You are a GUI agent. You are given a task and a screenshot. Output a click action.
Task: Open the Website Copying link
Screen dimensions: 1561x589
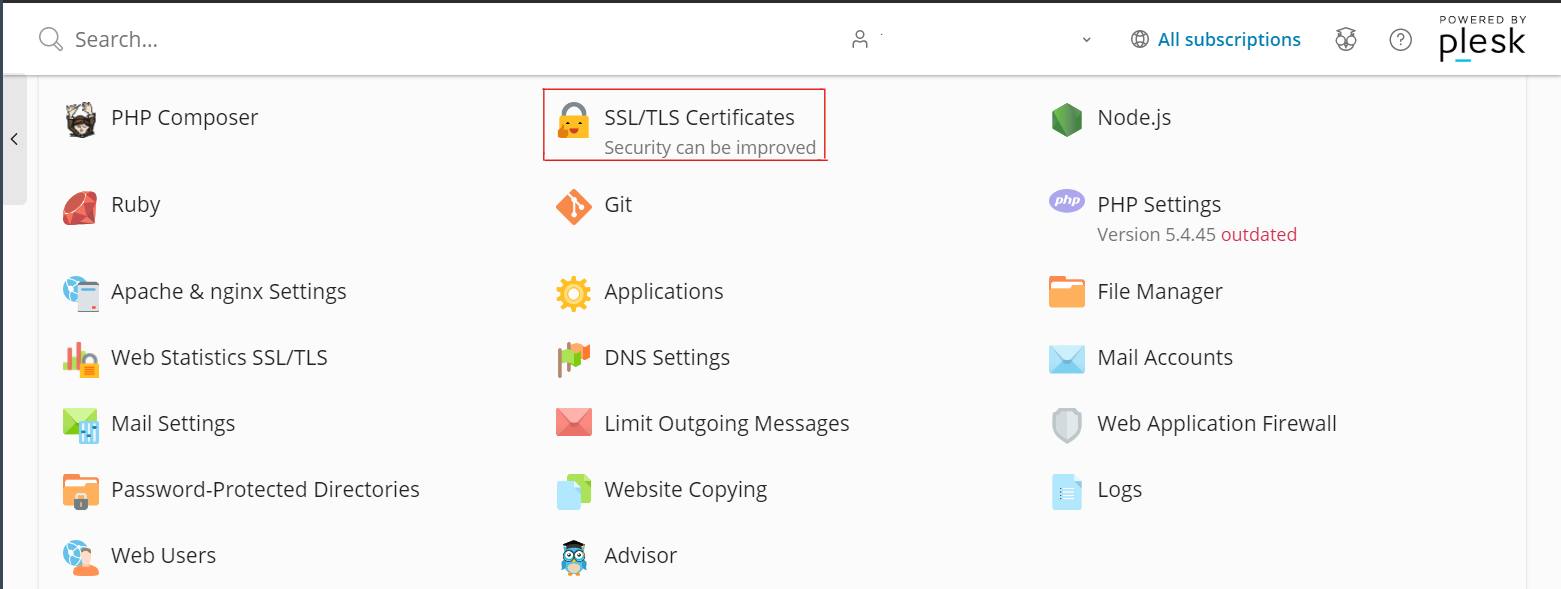[x=686, y=490]
